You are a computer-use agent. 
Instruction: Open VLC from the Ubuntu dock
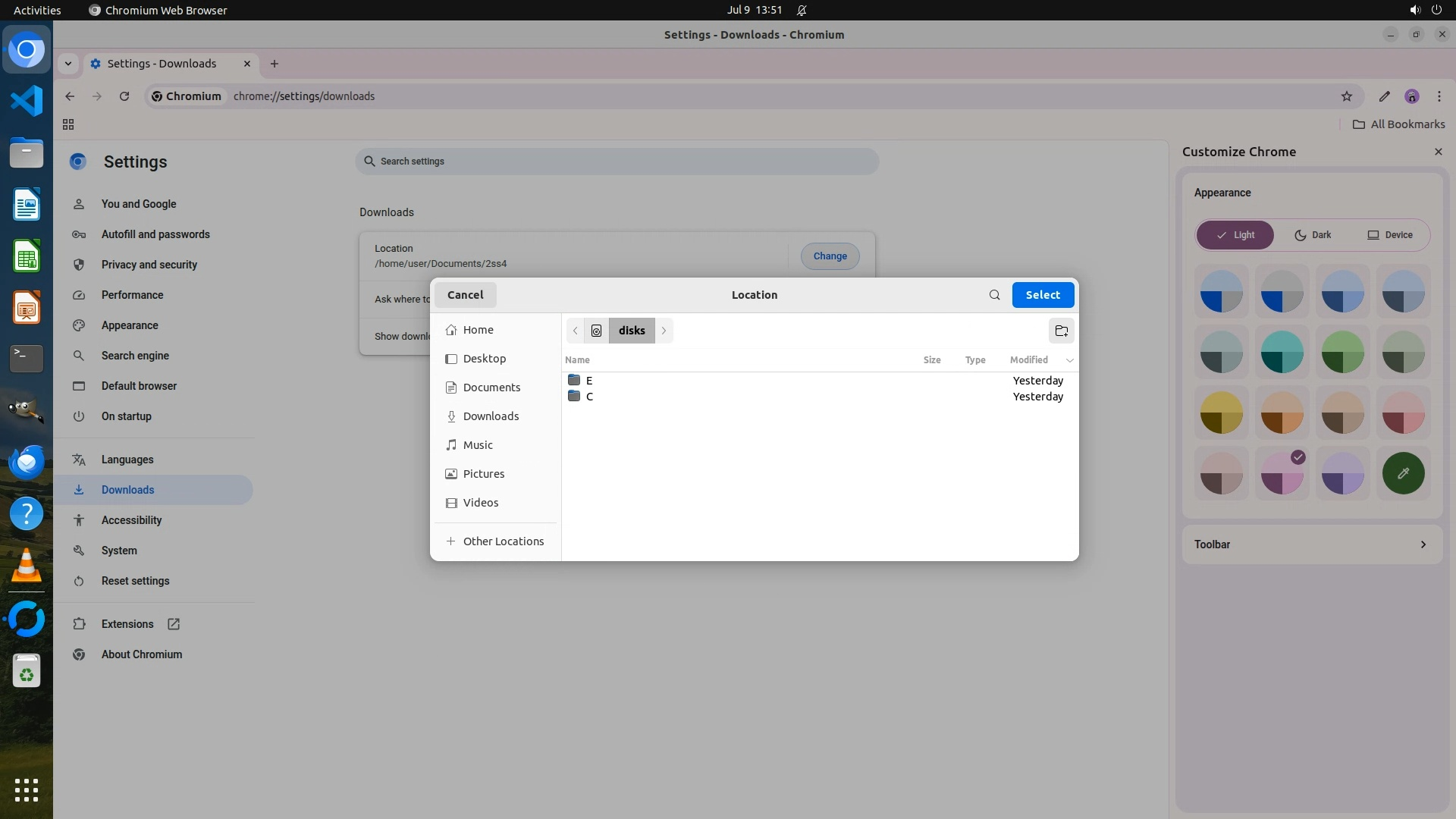[x=27, y=566]
